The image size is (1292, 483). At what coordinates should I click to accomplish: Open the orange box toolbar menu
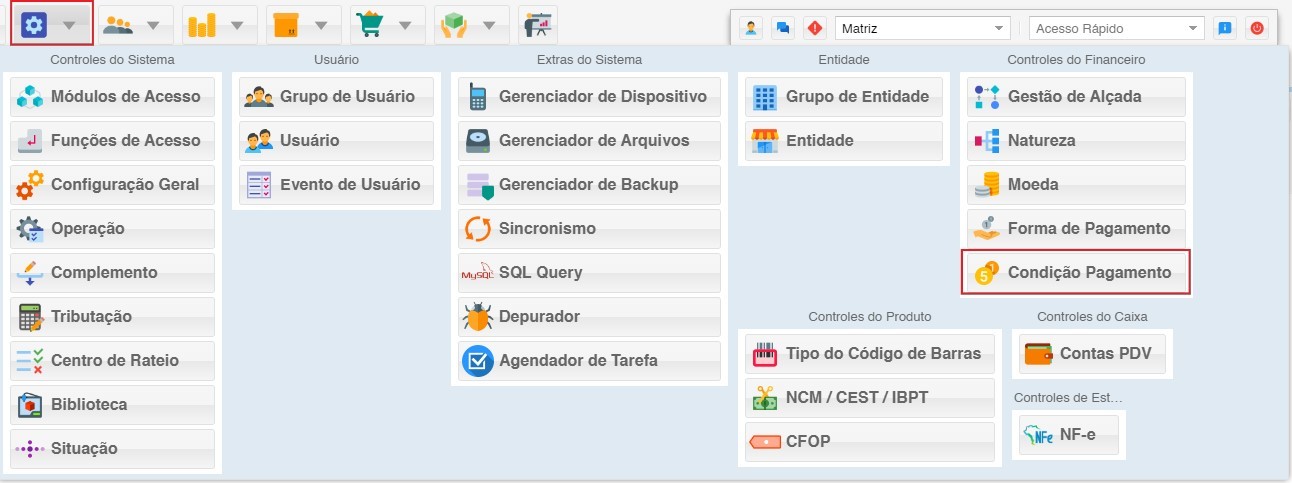pyautogui.click(x=303, y=24)
